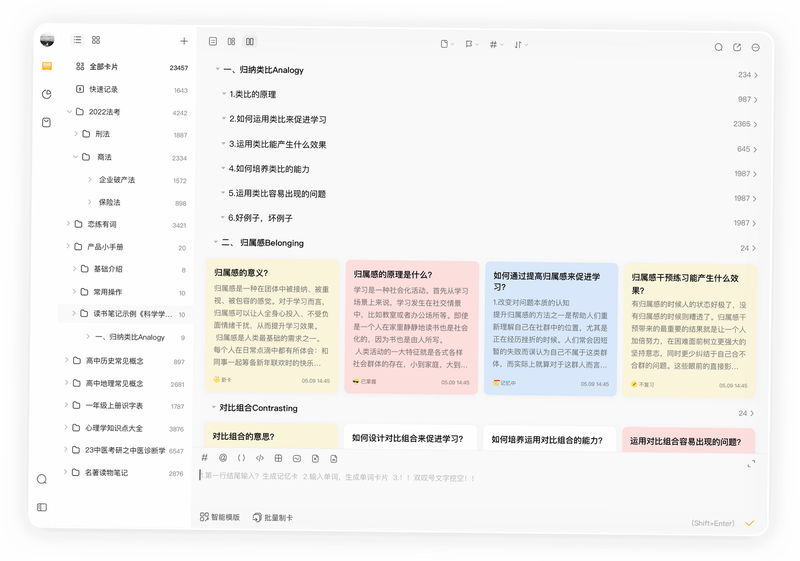Expand the 企业破产法 item
The width and height of the screenshot is (800, 561).
(90, 179)
